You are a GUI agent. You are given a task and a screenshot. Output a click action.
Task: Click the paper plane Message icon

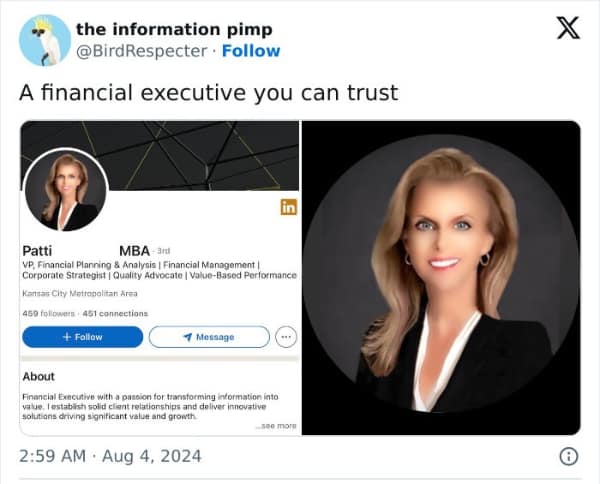(x=188, y=337)
